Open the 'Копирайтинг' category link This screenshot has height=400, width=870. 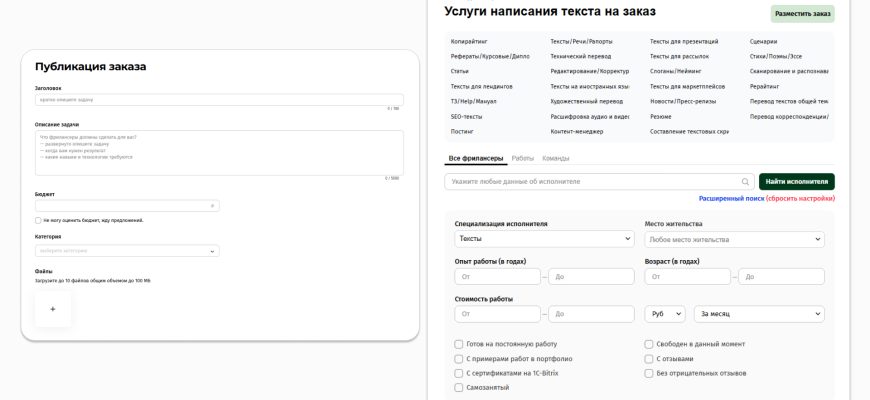[x=469, y=42]
